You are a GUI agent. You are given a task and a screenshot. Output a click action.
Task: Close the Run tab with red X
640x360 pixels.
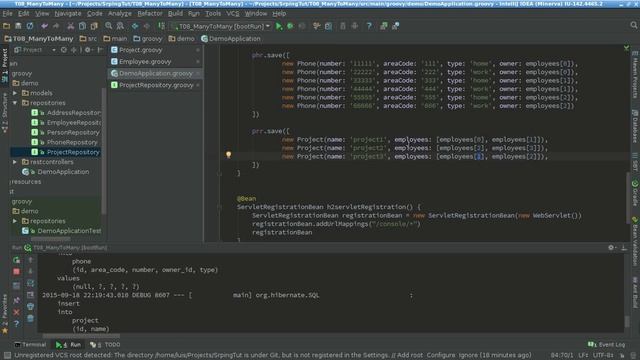coord(16,312)
